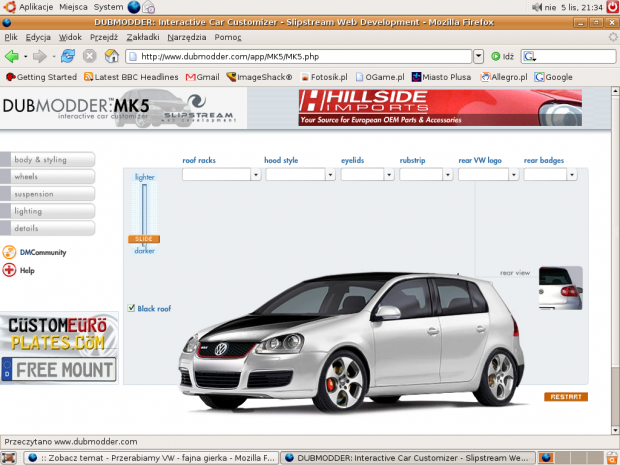Open the Fotosik.pl bookmark

pyautogui.click(x=324, y=77)
